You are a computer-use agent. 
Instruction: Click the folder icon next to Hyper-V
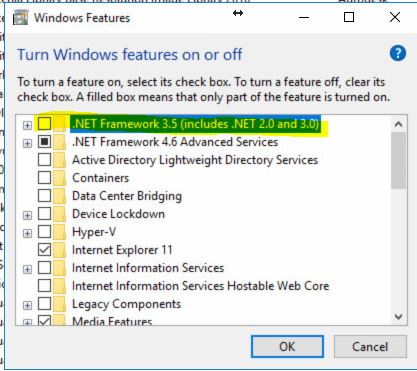pyautogui.click(x=59, y=232)
